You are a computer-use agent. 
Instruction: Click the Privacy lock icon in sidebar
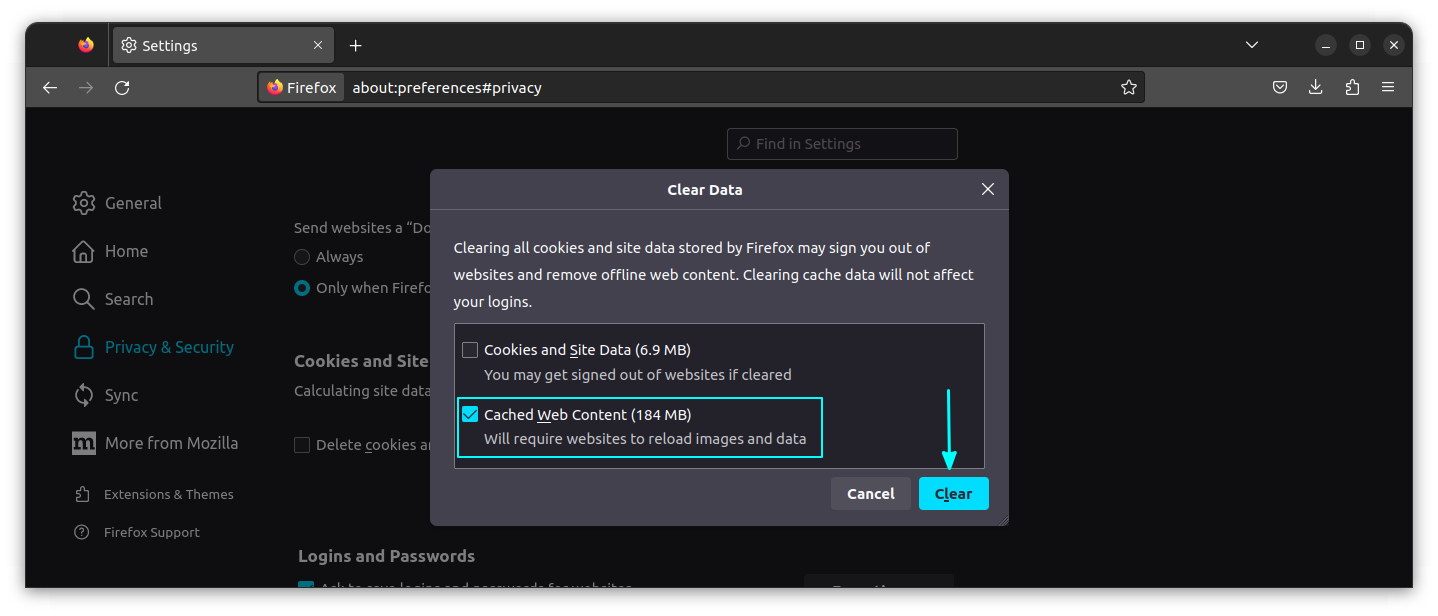coord(84,347)
